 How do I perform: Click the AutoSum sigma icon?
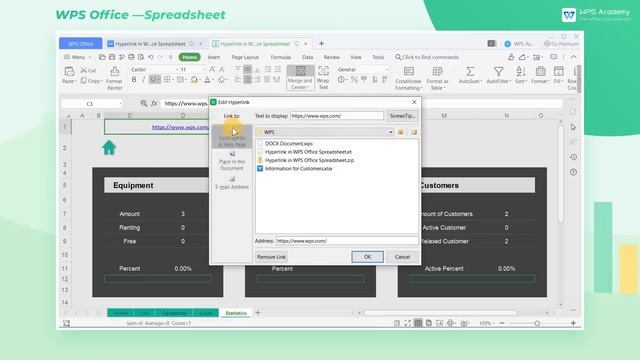click(470, 72)
